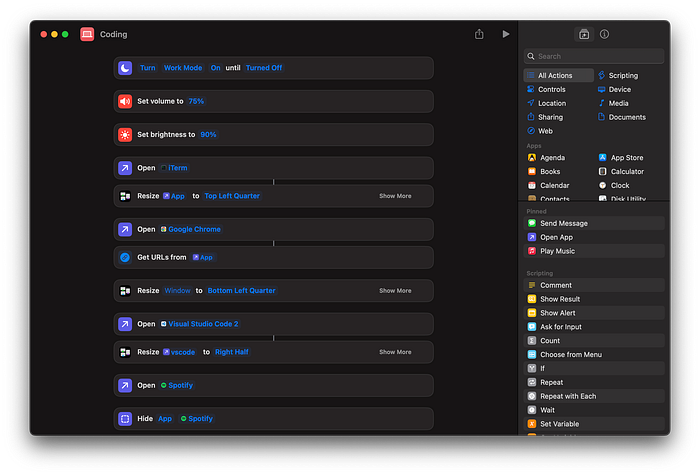Change the Bottom Left Quarter position
This screenshot has height=475, width=700.
coord(242,291)
